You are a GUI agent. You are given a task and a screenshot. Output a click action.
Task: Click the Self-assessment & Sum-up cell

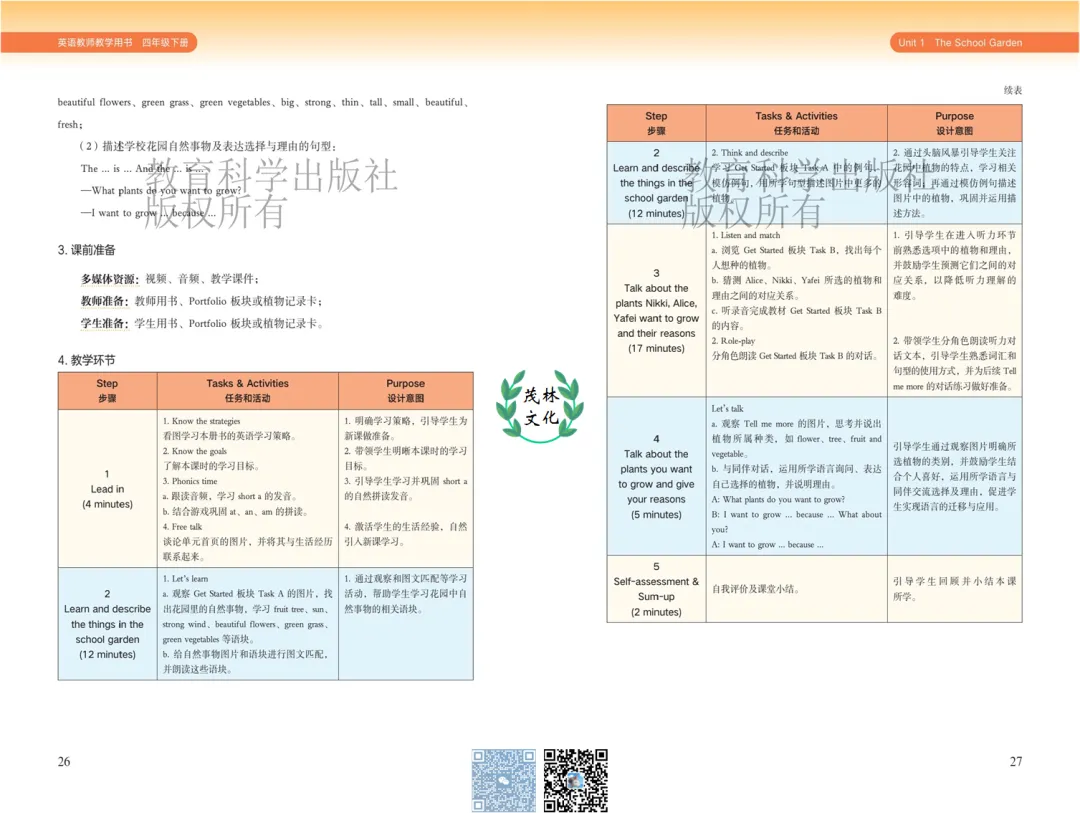click(x=656, y=589)
